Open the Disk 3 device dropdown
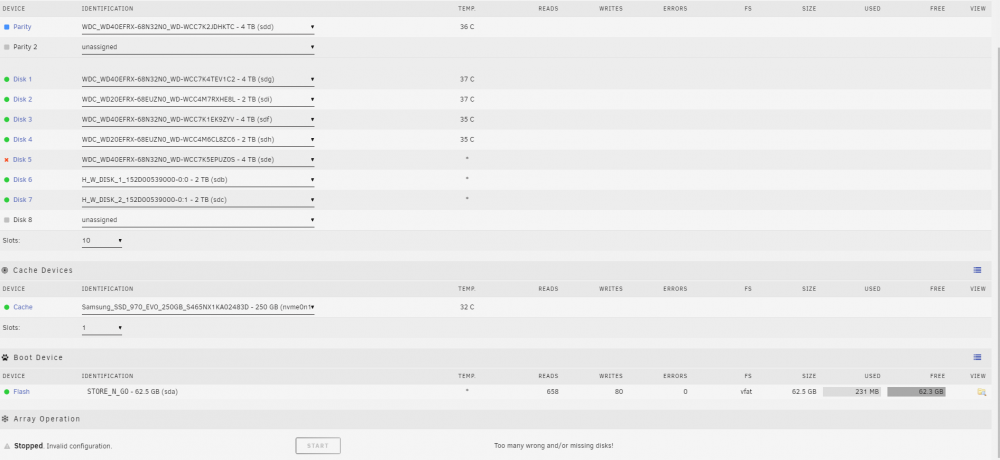The height and width of the screenshot is (460, 1000). pyautogui.click(x=198, y=120)
